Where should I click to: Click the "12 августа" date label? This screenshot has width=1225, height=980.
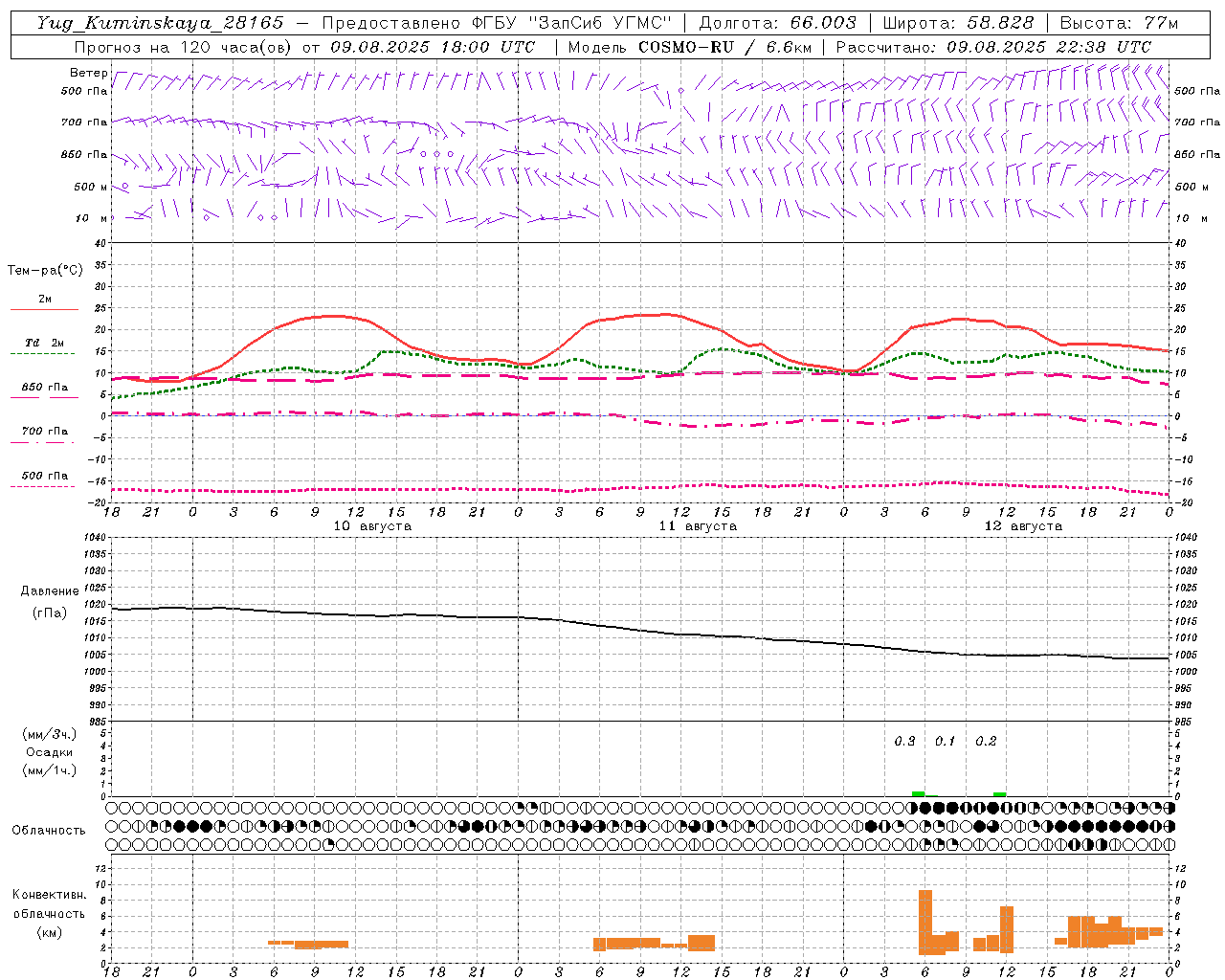pos(1023,526)
